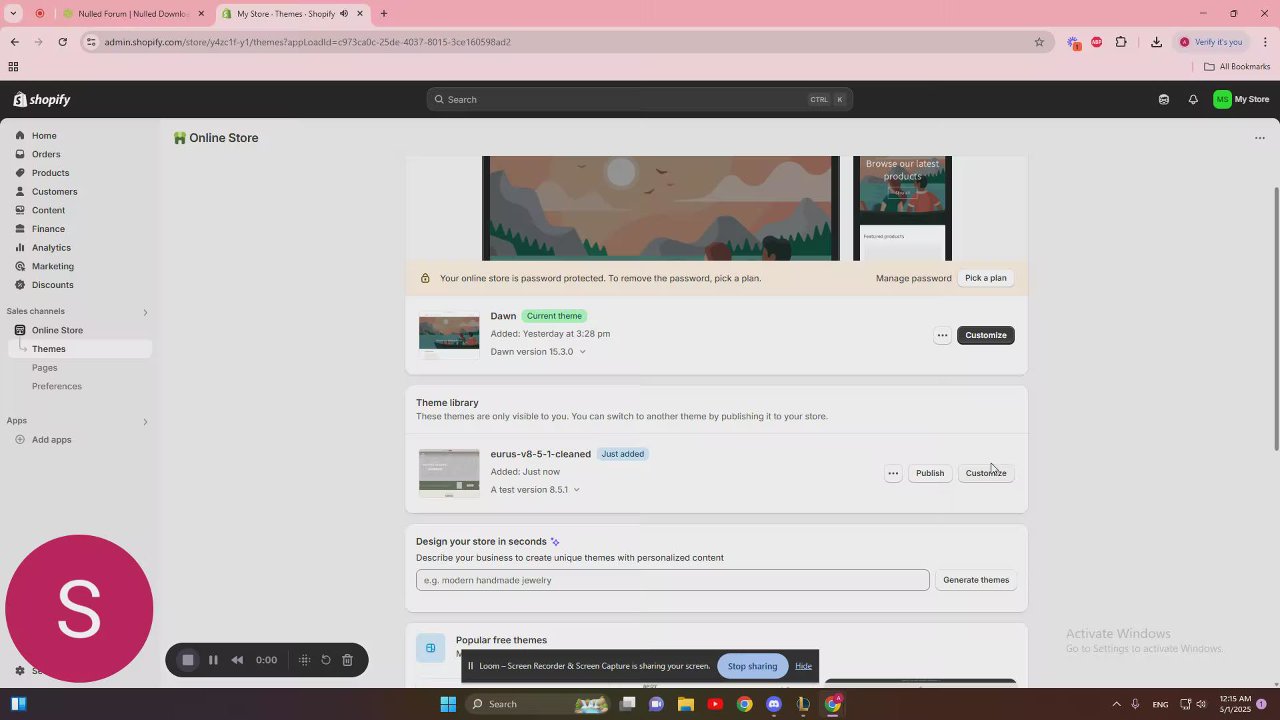Select Online Store sales channel

[x=57, y=331]
